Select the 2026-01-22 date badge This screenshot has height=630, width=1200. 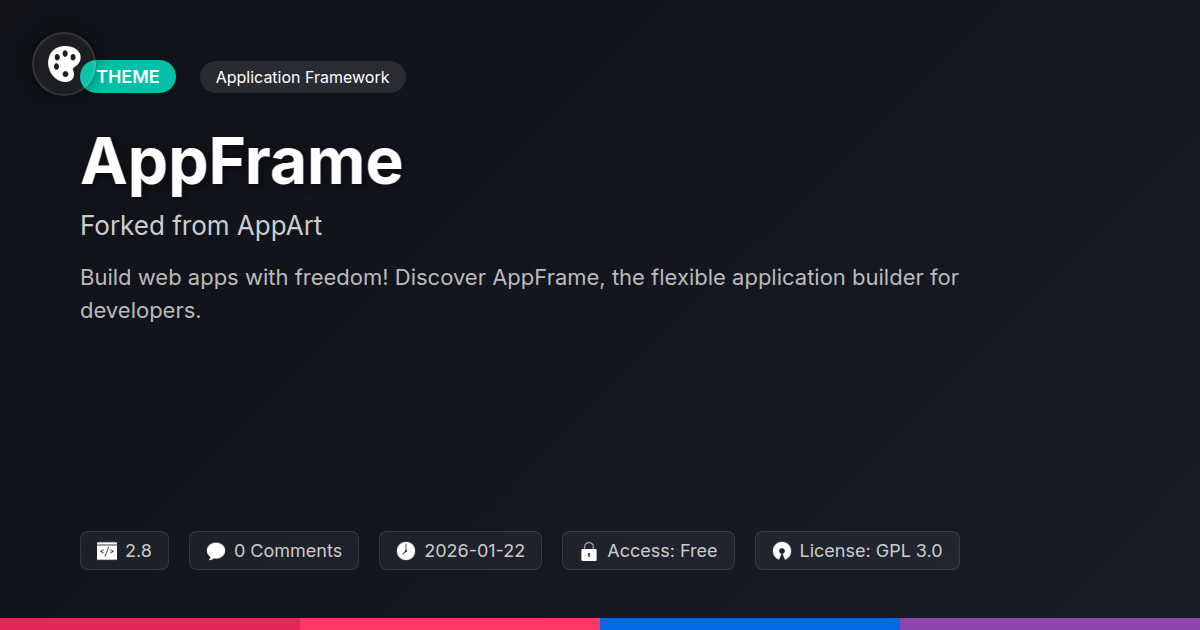click(460, 551)
